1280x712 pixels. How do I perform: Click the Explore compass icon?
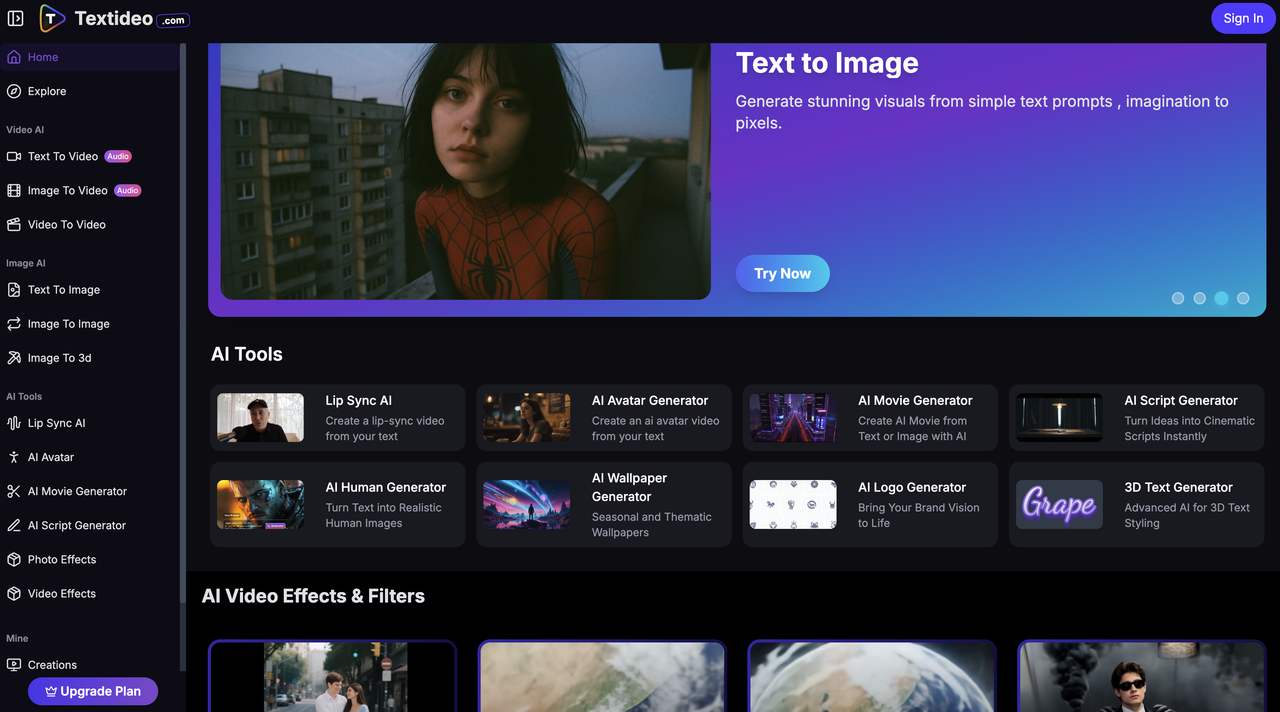coord(14,91)
